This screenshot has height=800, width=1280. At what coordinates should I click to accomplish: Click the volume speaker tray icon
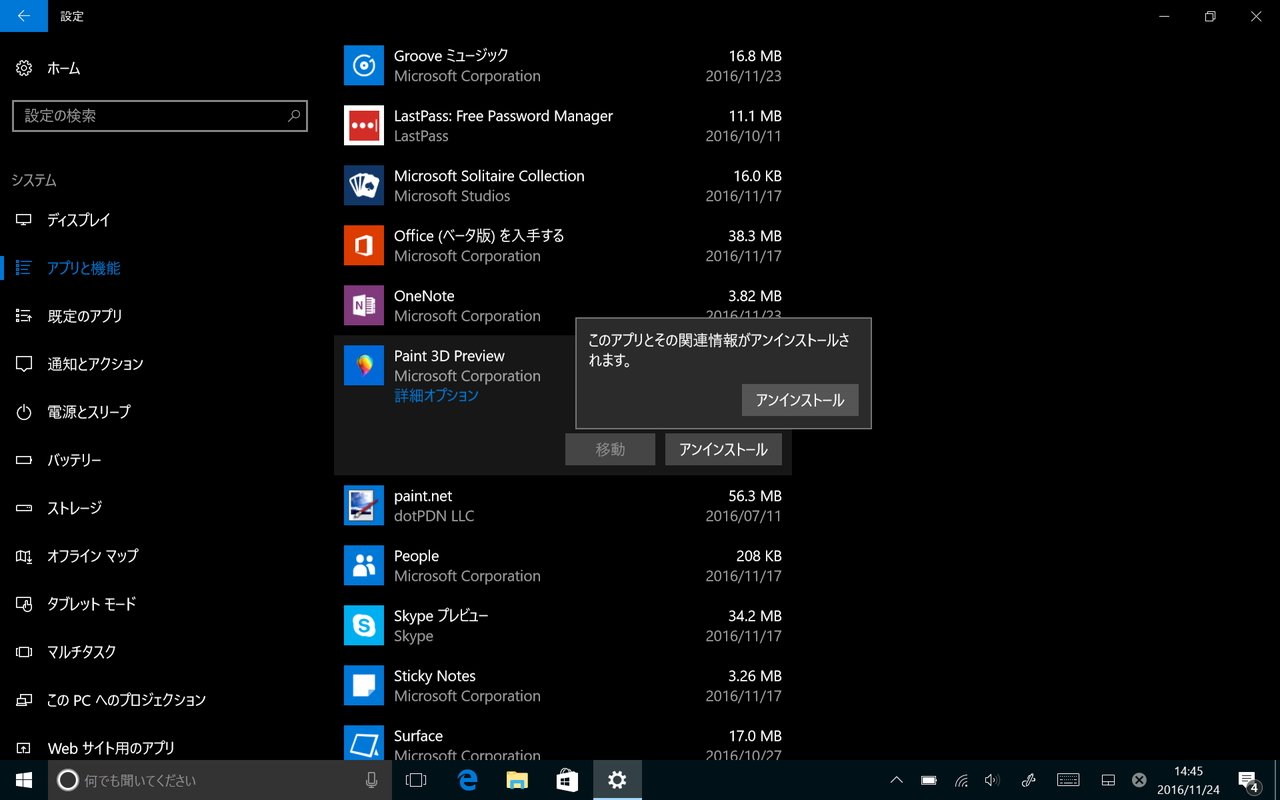coord(992,780)
